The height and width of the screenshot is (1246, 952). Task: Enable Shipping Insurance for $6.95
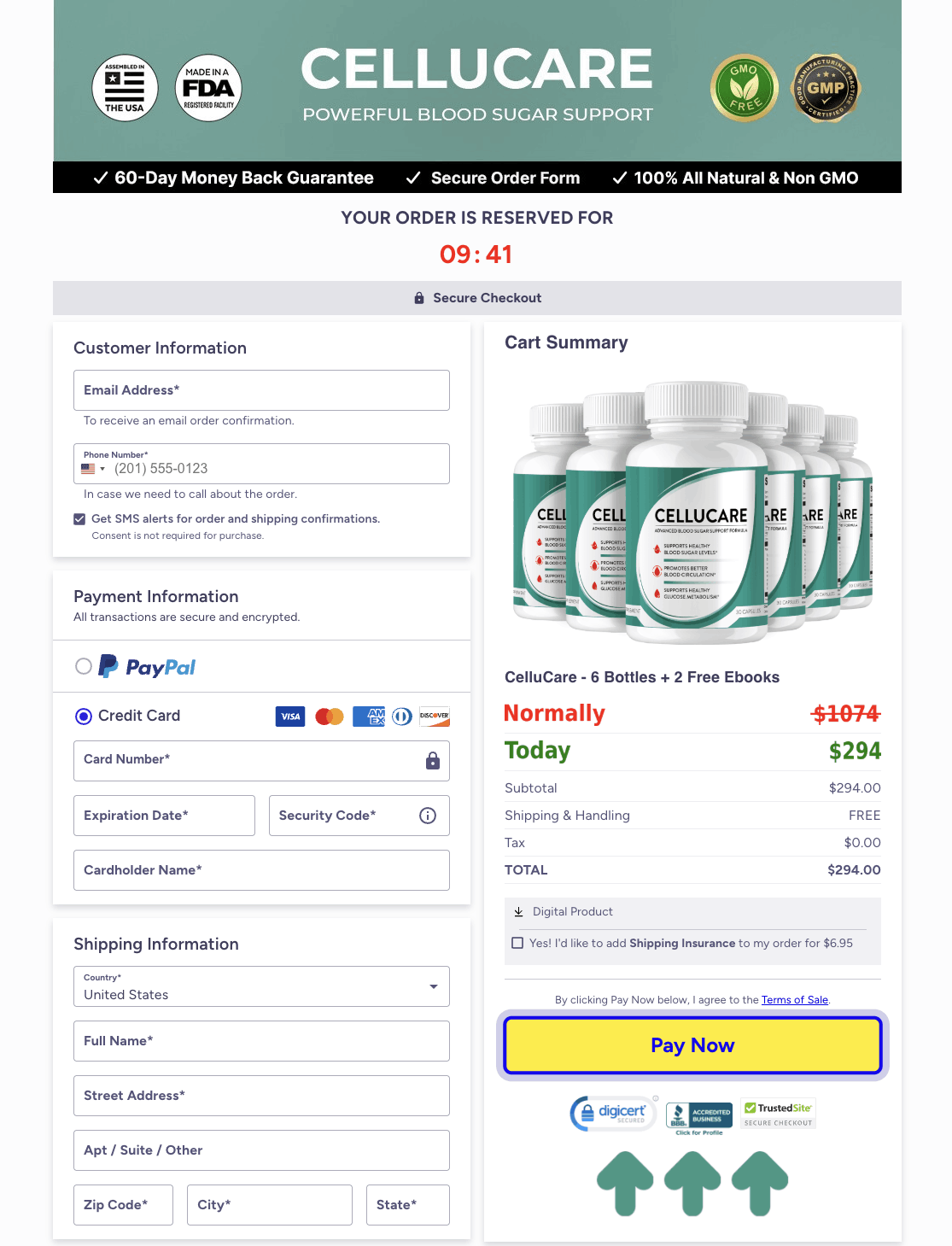pyautogui.click(x=517, y=942)
